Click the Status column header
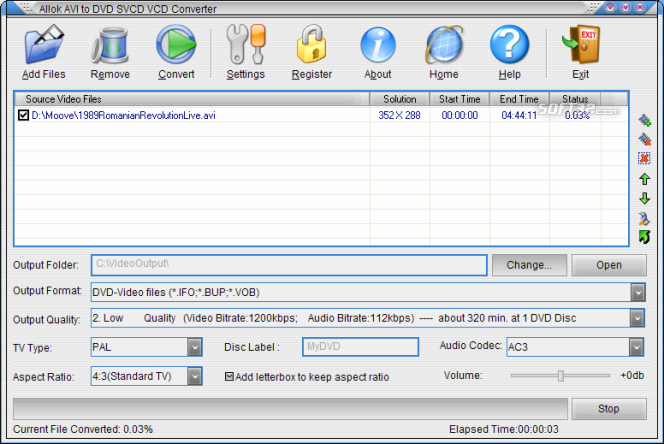 click(x=575, y=99)
